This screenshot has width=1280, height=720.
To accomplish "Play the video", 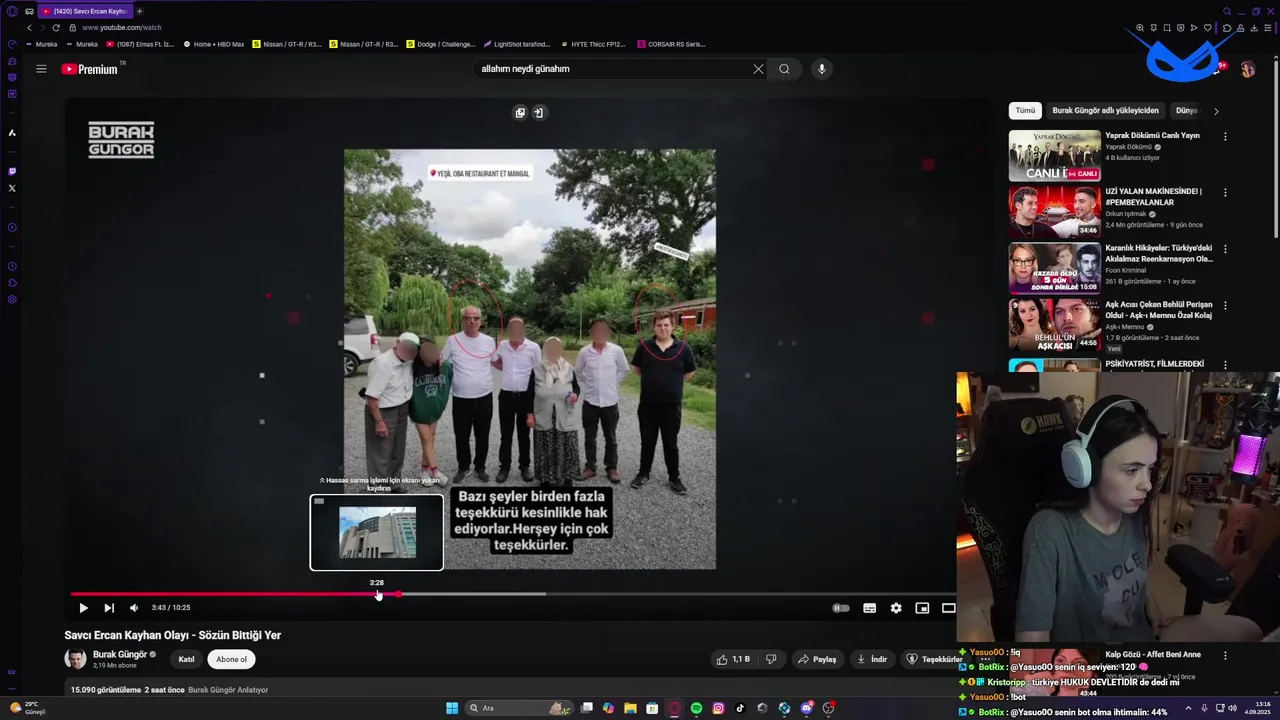I will pyautogui.click(x=83, y=608).
